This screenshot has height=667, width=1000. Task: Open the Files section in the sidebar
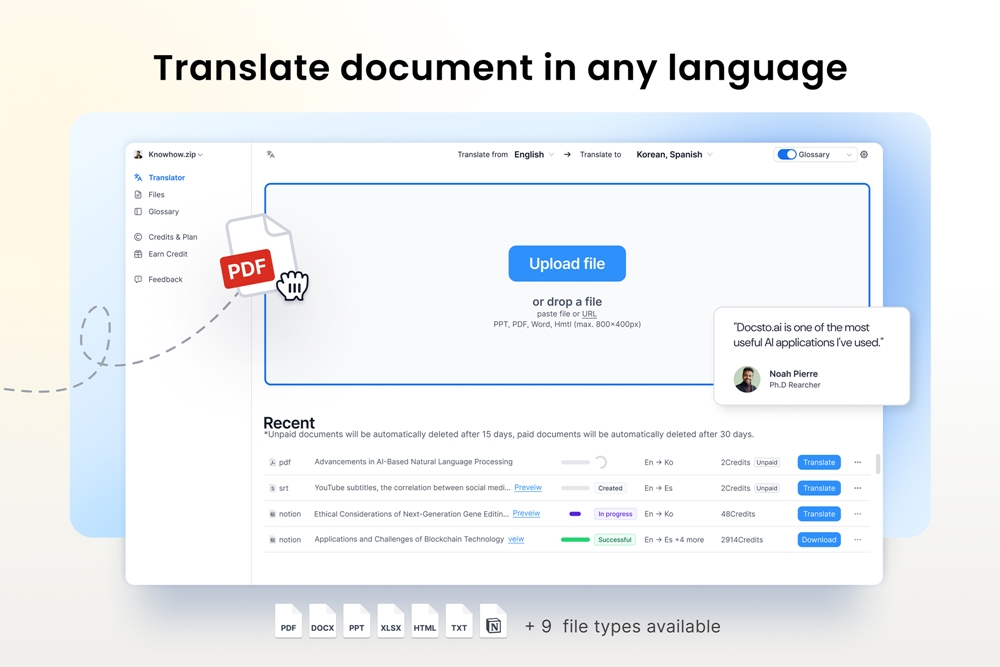click(156, 195)
